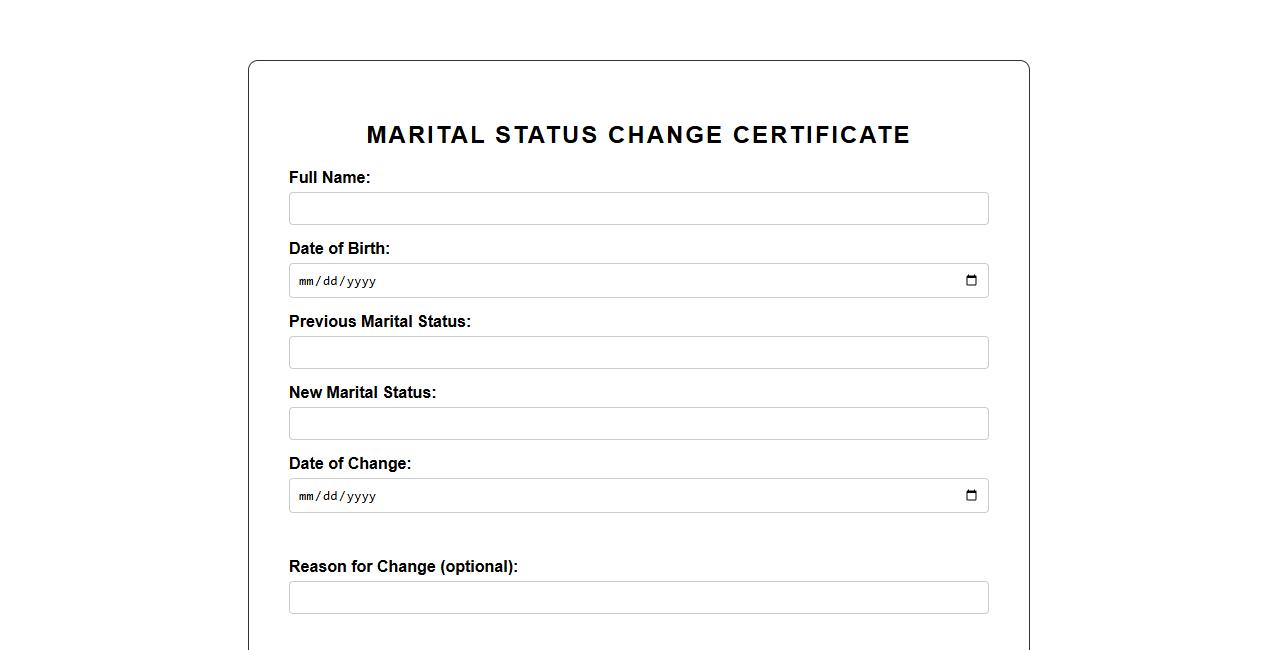Viewport: 1278px width, 650px height.
Task: Click the "Reason for Change (optional):" label
Action: click(x=403, y=567)
